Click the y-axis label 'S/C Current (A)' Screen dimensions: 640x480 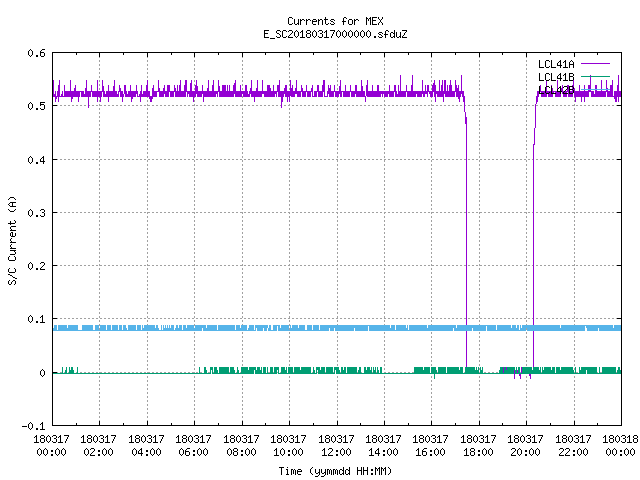click(13, 240)
